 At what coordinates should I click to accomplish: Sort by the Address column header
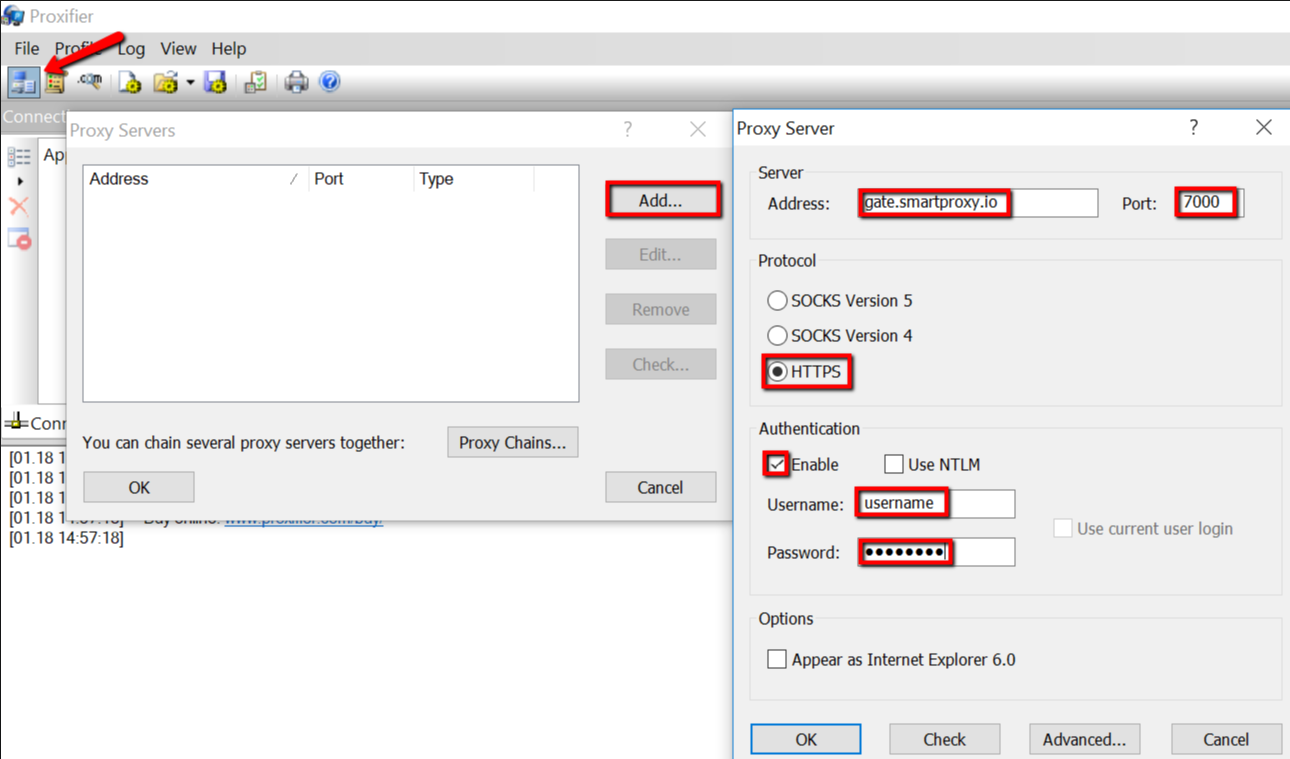[196, 179]
